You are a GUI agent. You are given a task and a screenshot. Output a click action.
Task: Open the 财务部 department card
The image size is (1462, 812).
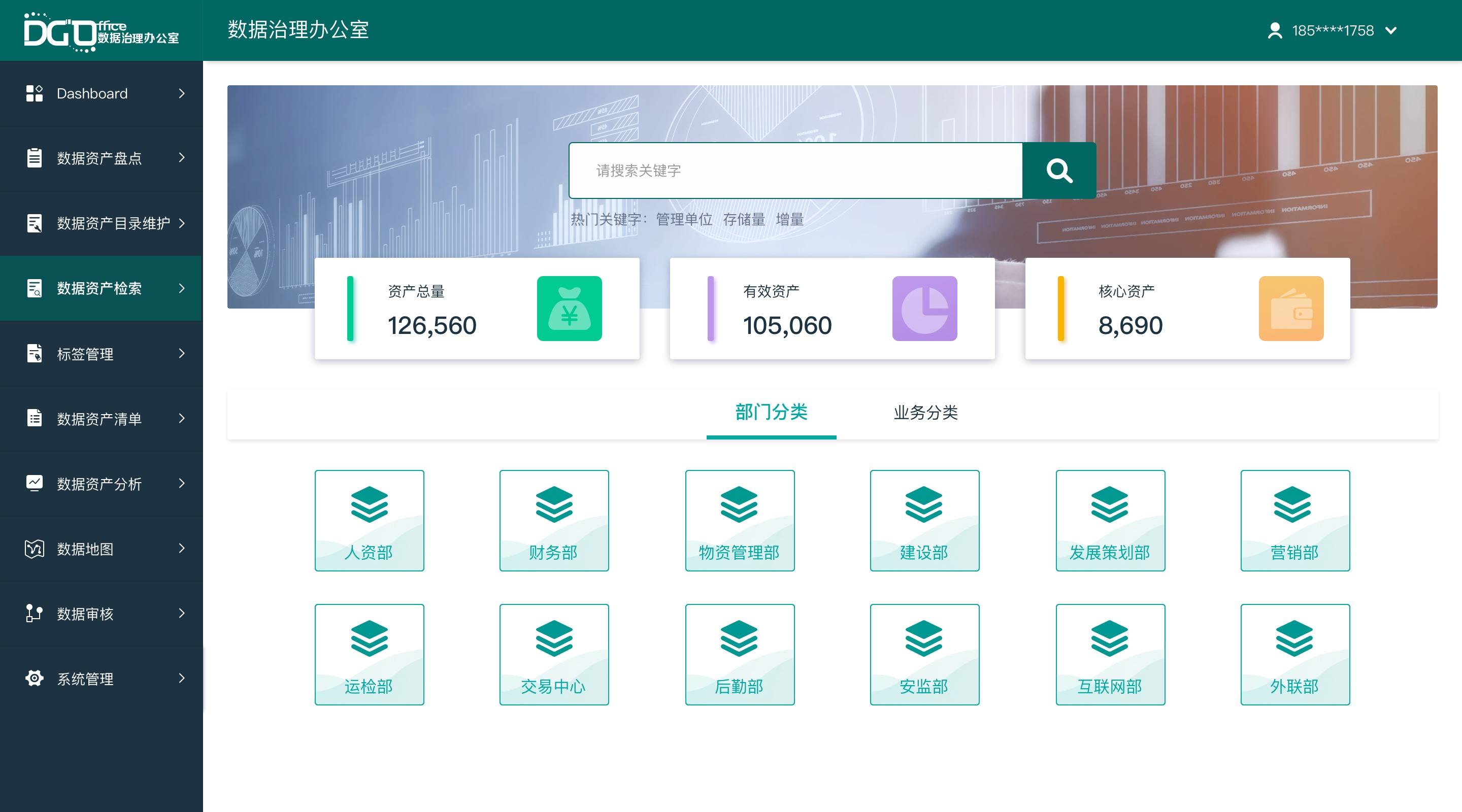coord(554,520)
